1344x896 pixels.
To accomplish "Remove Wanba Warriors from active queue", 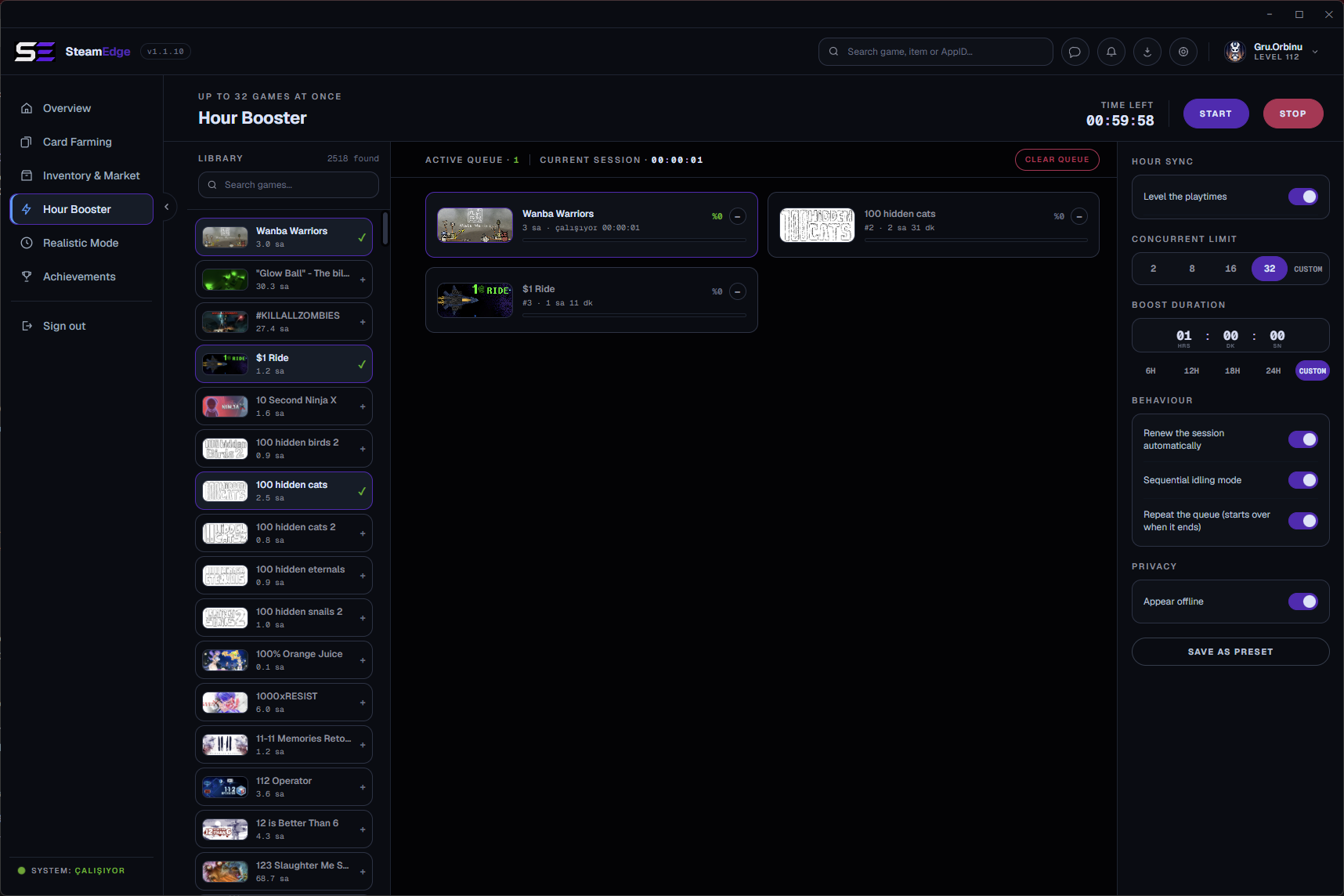I will (737, 216).
